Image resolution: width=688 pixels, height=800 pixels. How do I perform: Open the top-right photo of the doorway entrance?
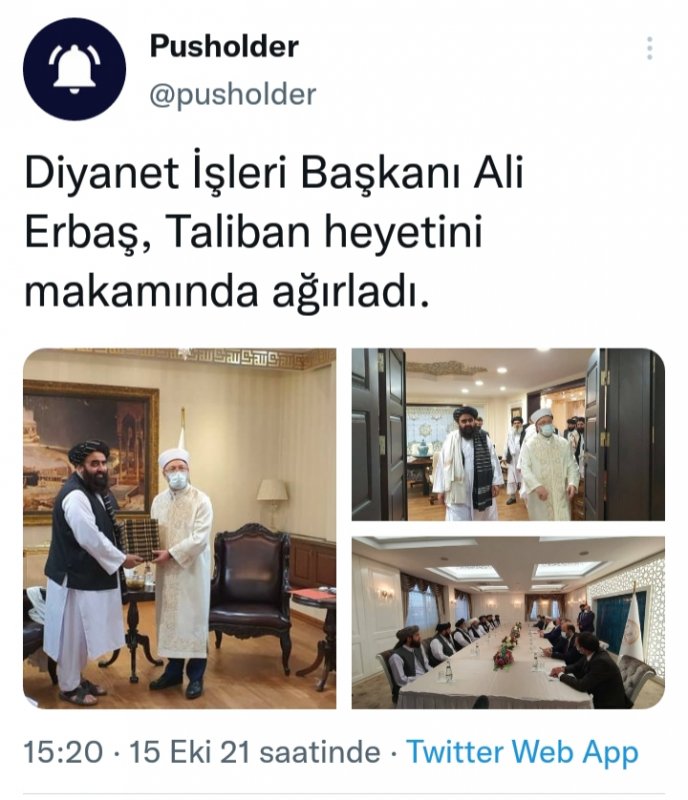click(x=508, y=434)
